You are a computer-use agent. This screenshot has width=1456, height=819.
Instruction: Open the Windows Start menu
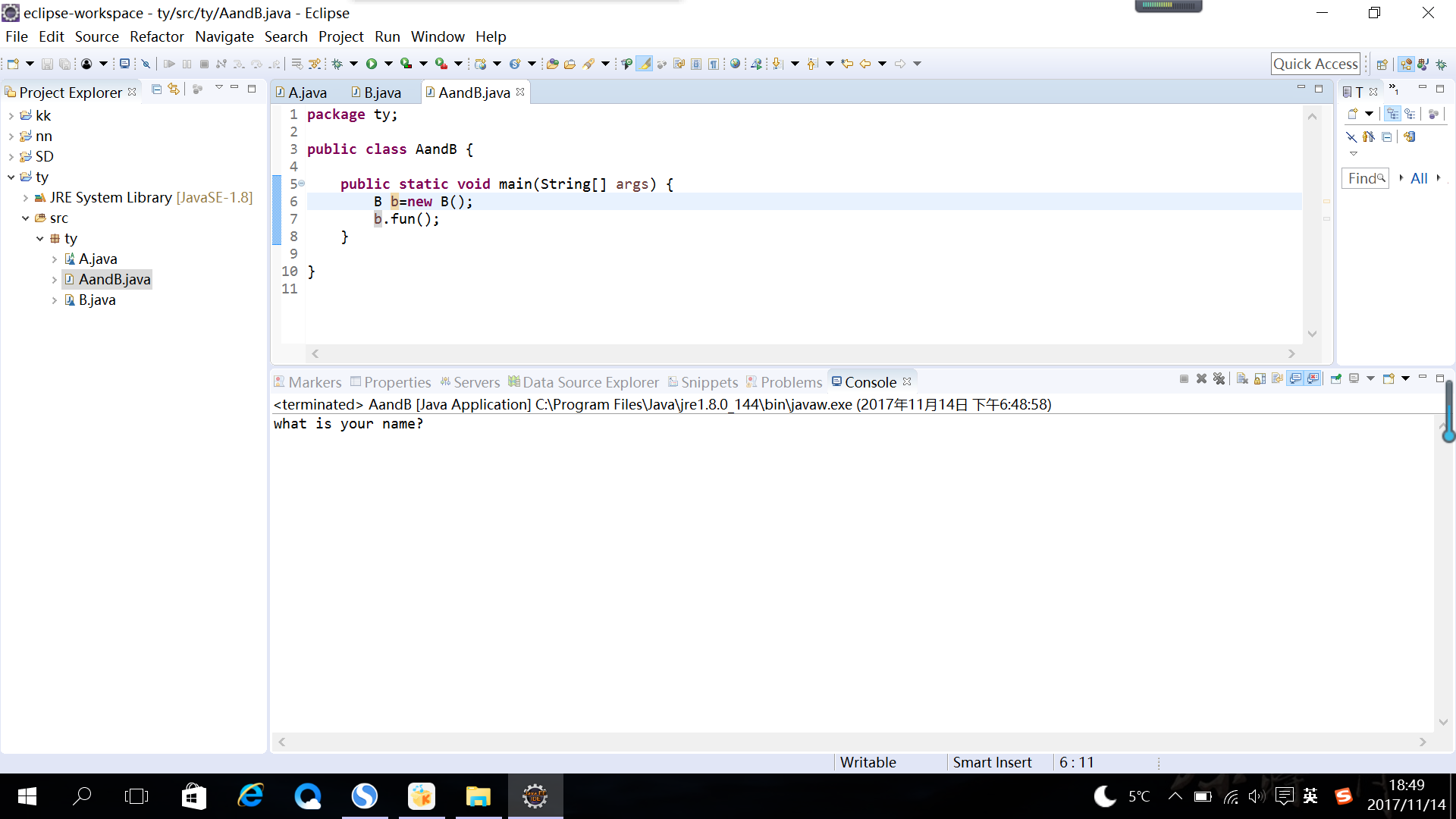[27, 796]
